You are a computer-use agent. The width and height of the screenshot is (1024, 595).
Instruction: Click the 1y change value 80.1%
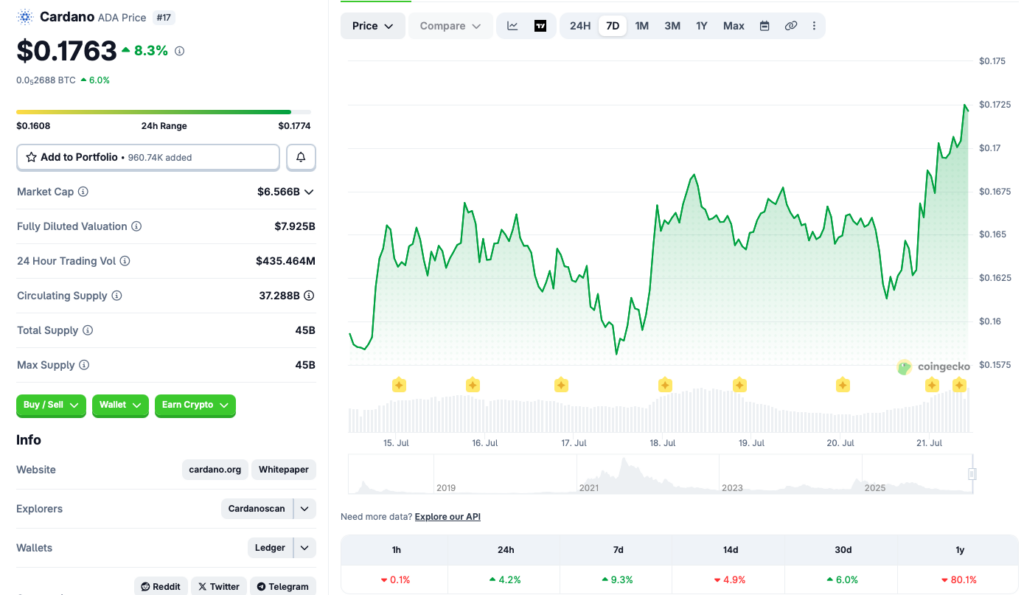point(959,580)
